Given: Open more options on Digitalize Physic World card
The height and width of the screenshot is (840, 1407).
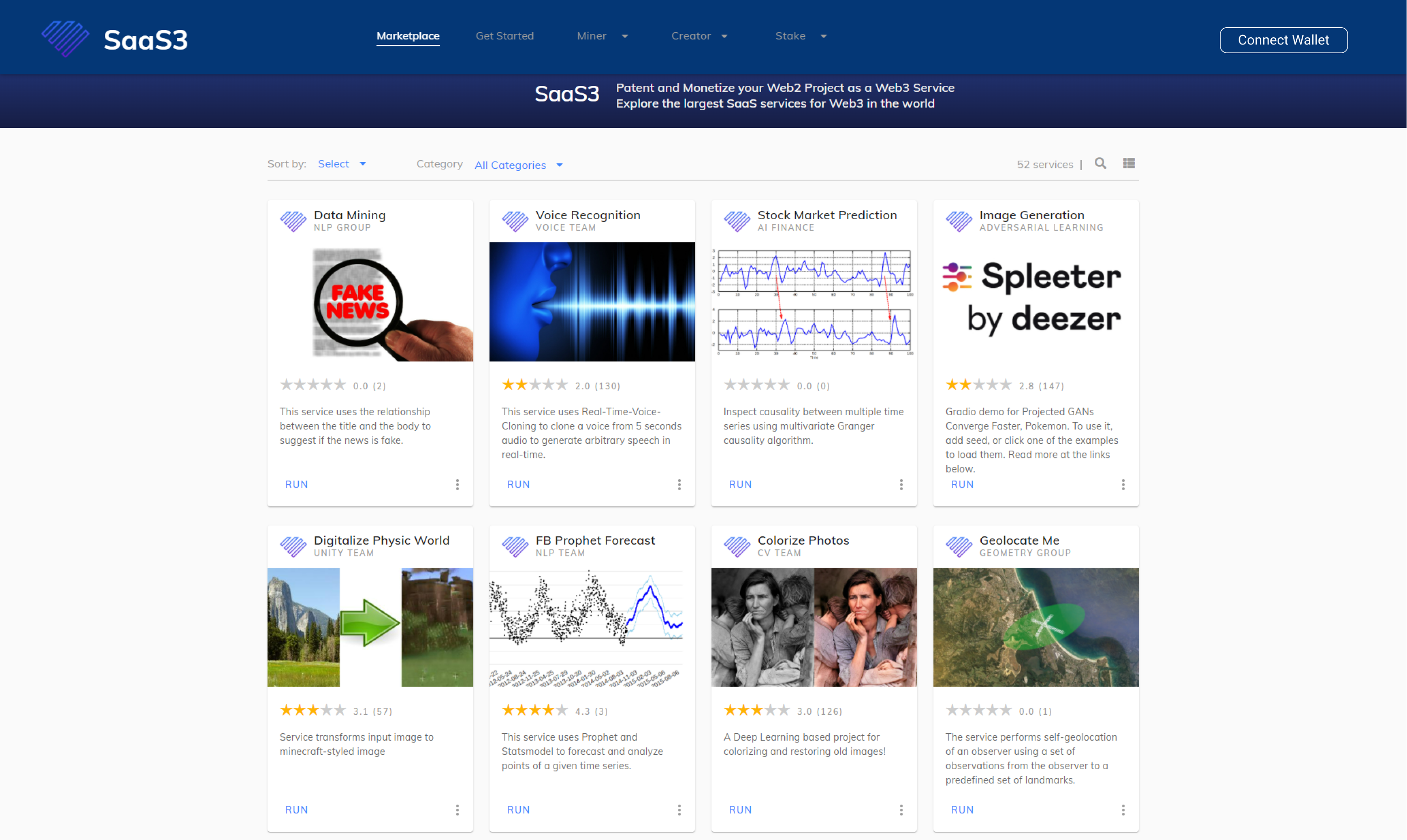Looking at the screenshot, I should click(458, 810).
